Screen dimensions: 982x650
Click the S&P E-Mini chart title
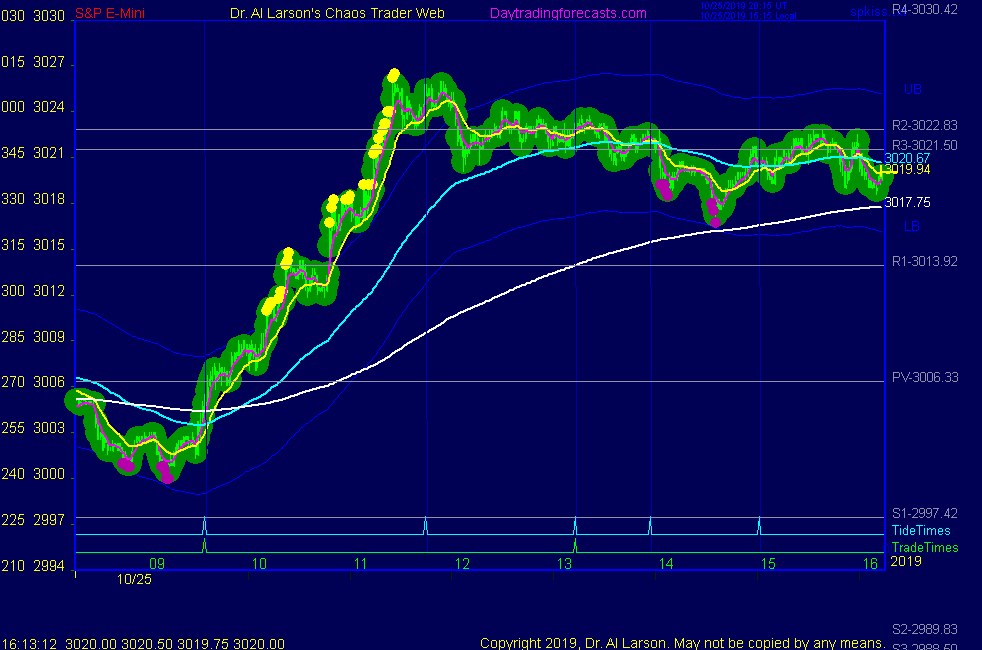pos(110,13)
